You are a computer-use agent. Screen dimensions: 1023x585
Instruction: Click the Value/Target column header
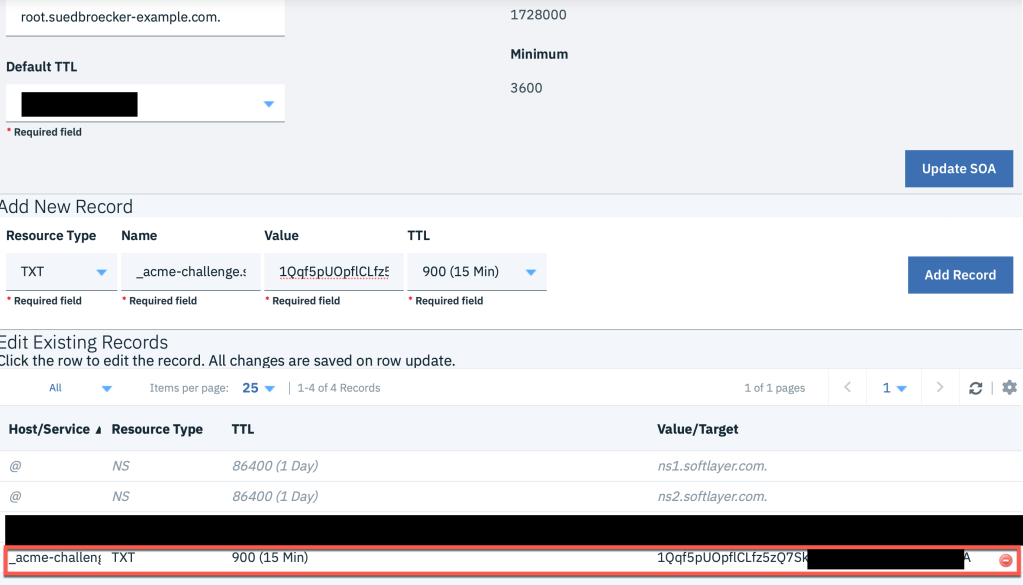[698, 429]
